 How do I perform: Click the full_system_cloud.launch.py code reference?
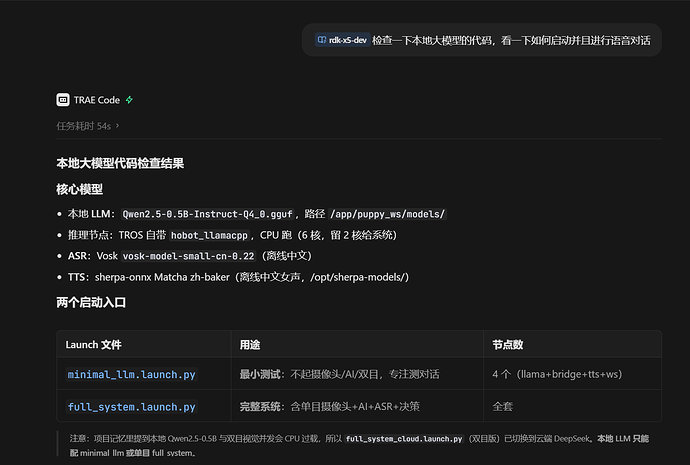pos(404,439)
